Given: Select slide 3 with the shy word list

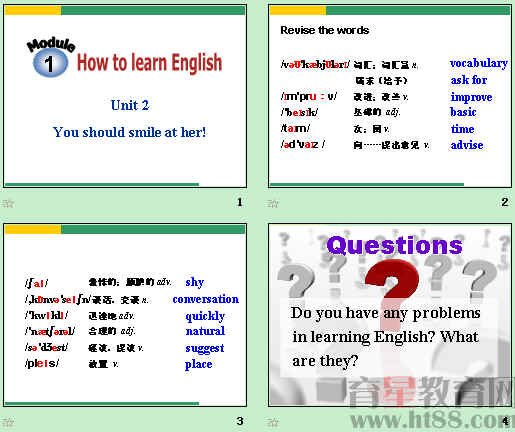Looking at the screenshot, I should click(125, 315).
